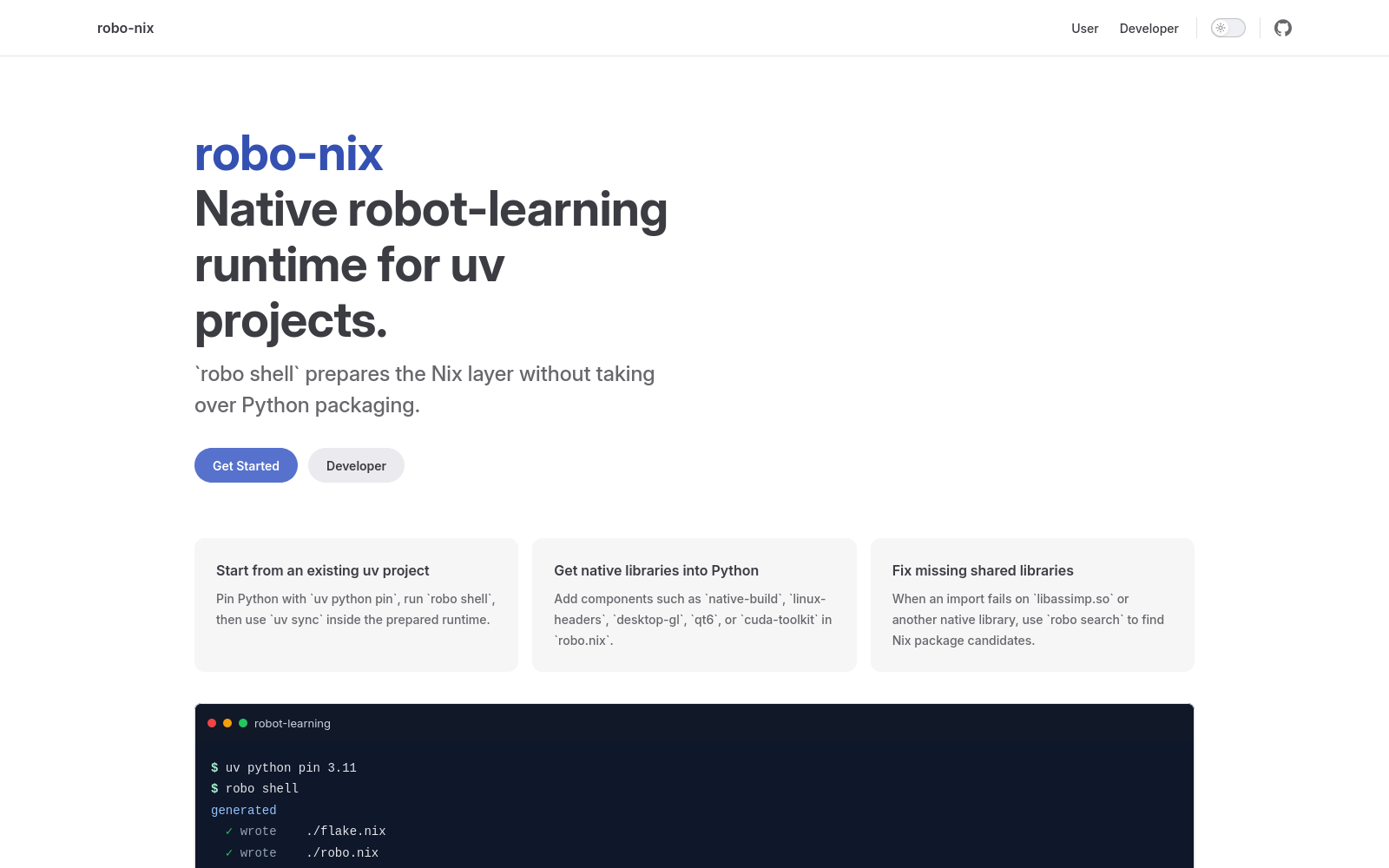Click the 'Pin Python with uv python pin' description
The width and height of the screenshot is (1389, 868).
coord(356,609)
